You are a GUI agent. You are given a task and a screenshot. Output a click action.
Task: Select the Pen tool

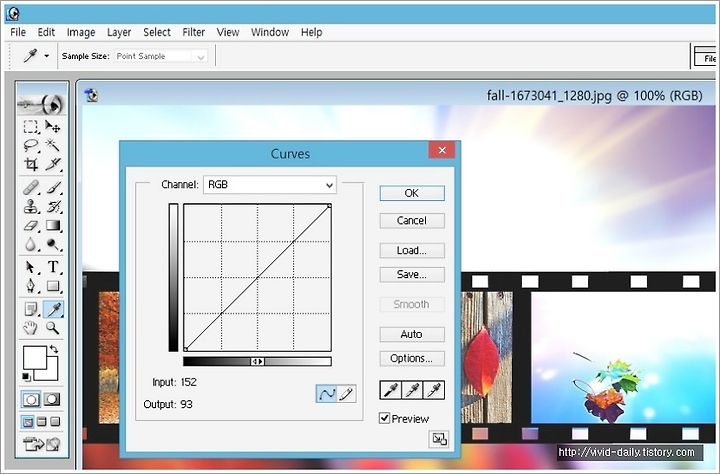pos(31,286)
